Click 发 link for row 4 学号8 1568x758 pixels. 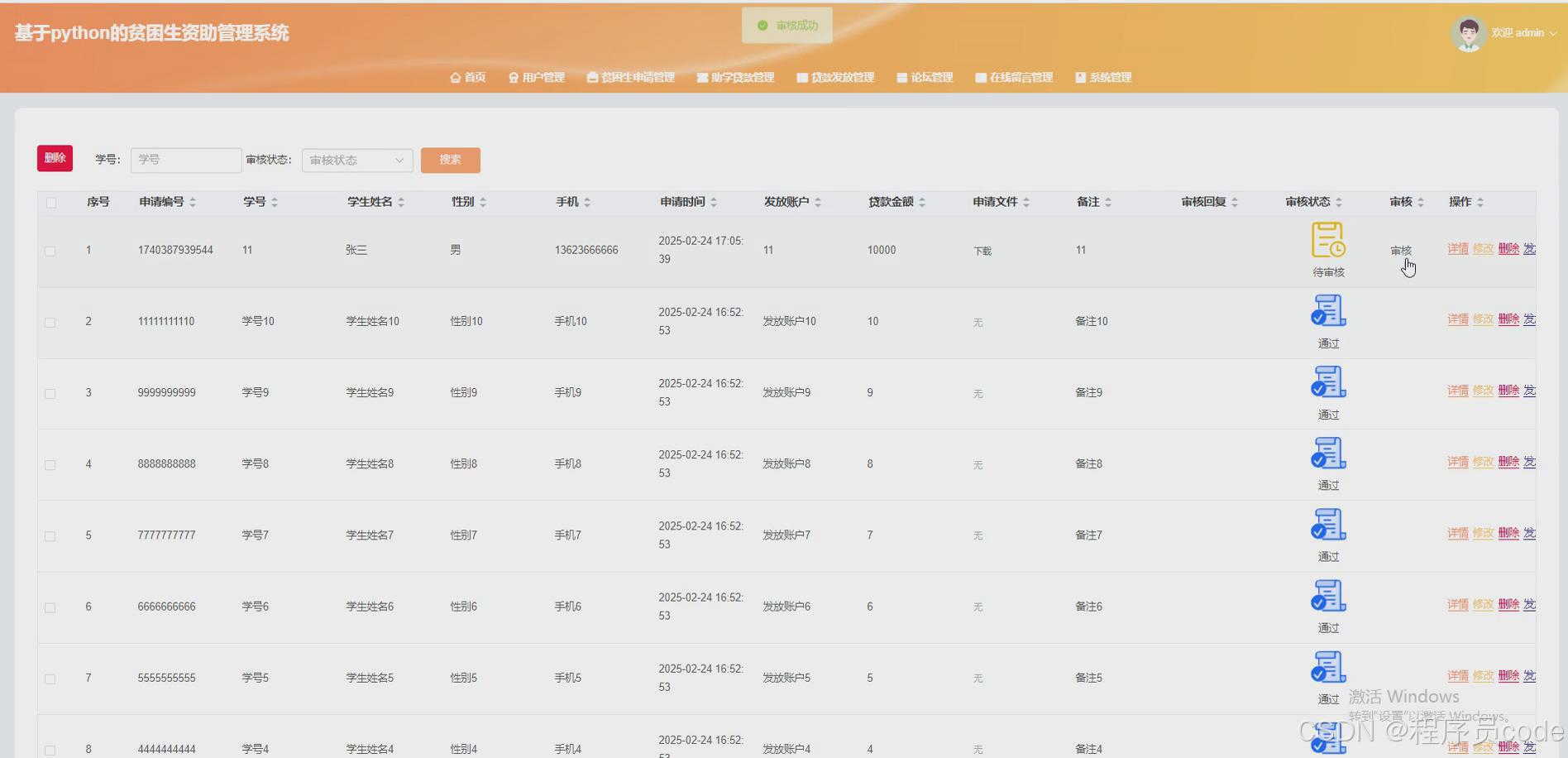[1529, 461]
